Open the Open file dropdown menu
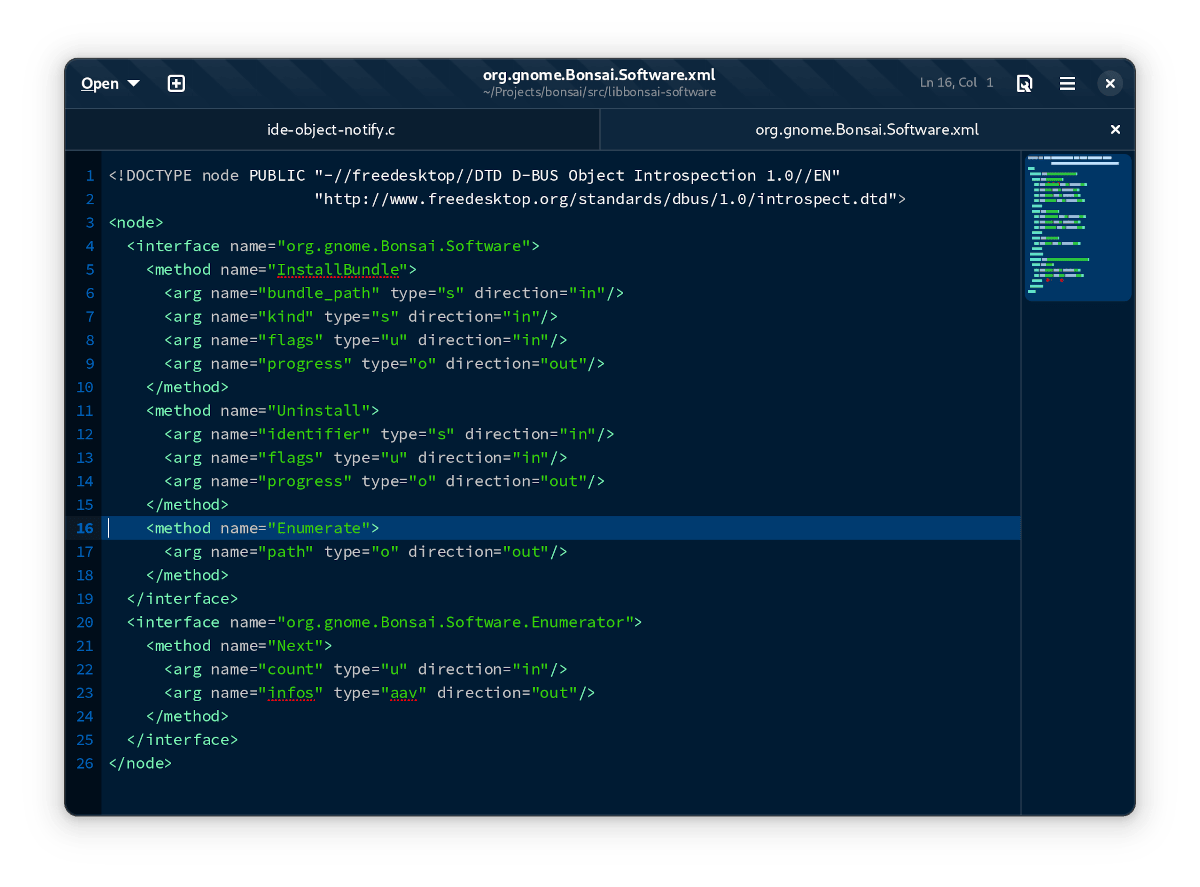1200x887 pixels. coord(110,84)
